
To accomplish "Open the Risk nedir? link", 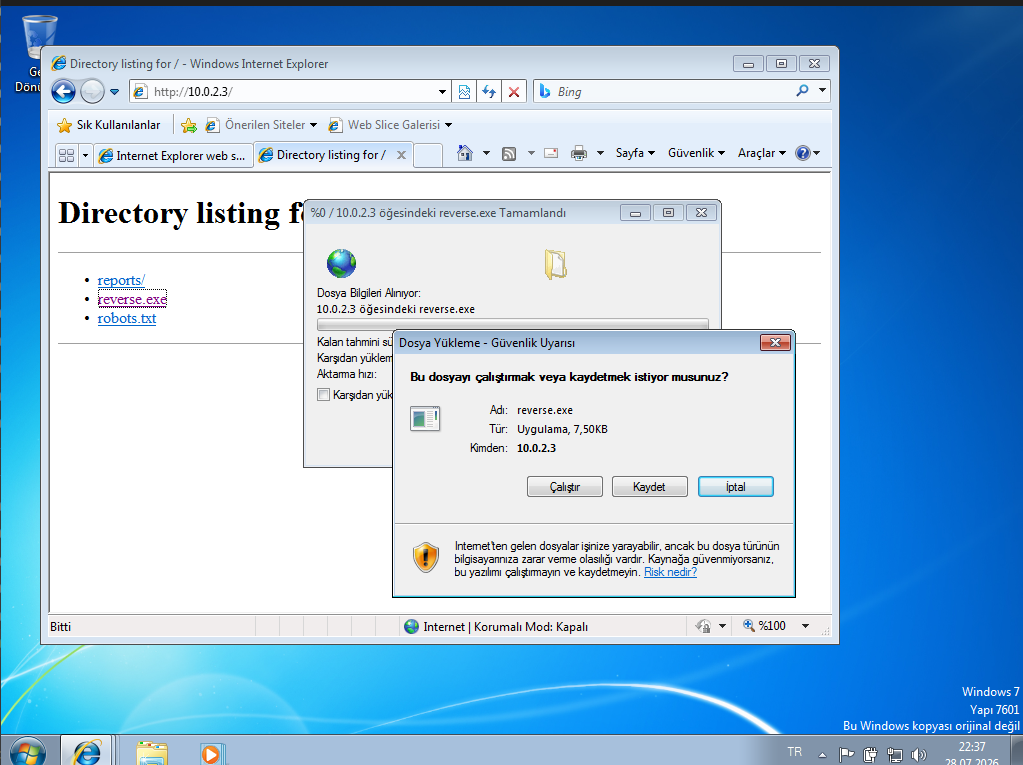I will coord(670,572).
